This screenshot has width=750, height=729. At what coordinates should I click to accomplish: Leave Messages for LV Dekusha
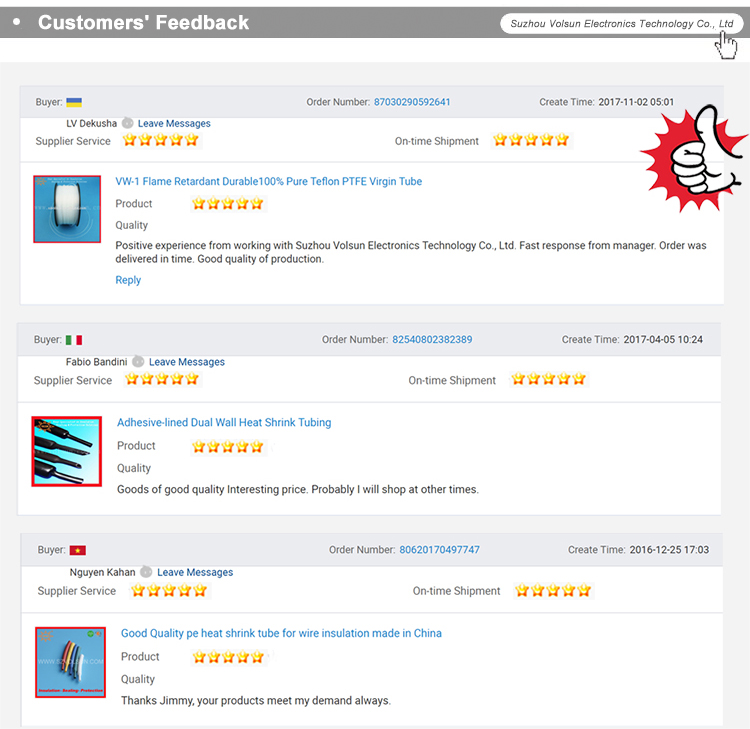coord(174,123)
